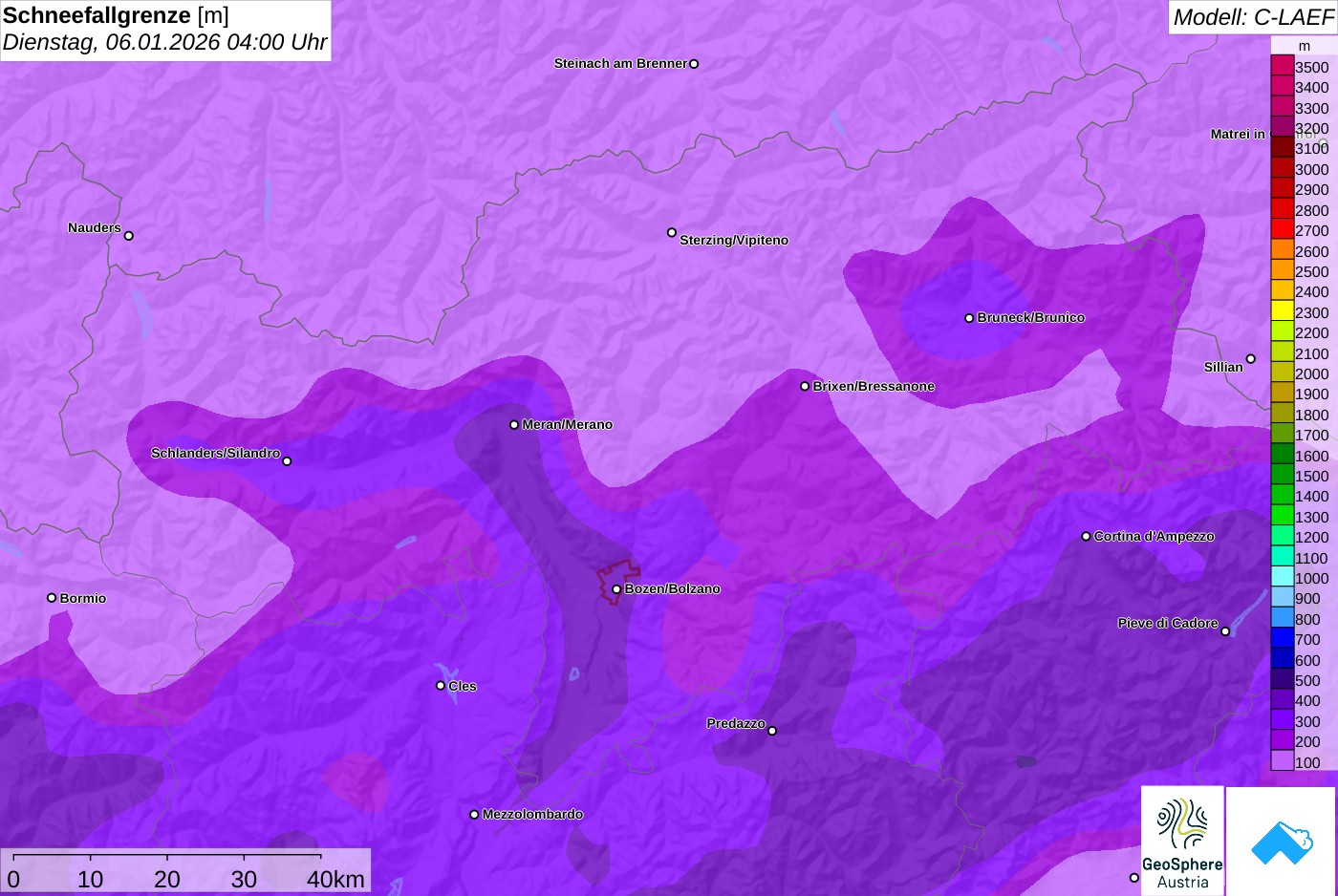Image resolution: width=1338 pixels, height=896 pixels.
Task: Select the Cles marker dot
Action: coord(441,686)
